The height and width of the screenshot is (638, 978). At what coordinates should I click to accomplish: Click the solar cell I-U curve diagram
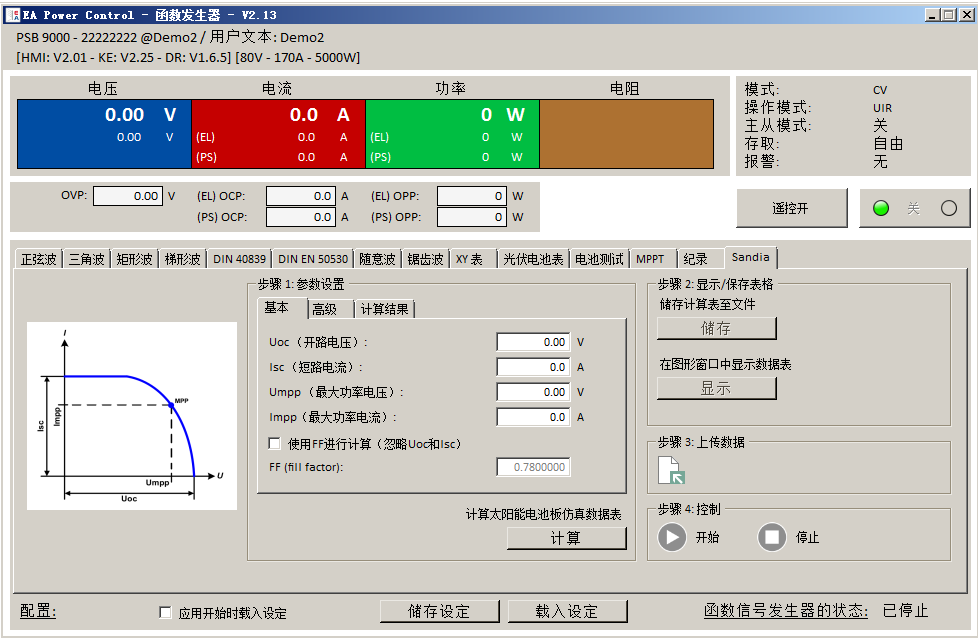[132, 415]
